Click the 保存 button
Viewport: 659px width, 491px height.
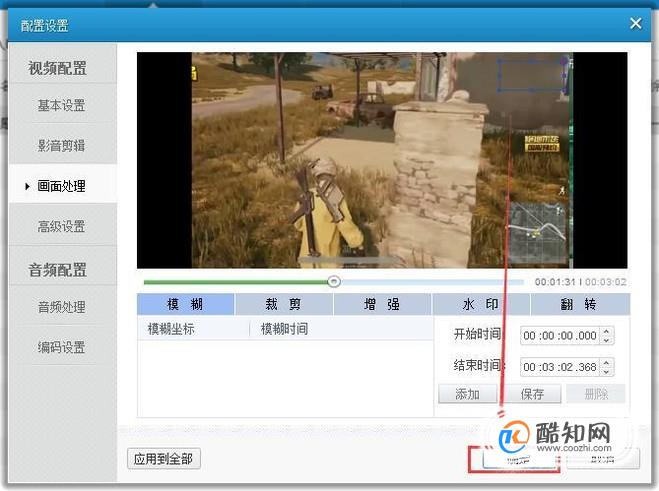point(532,394)
